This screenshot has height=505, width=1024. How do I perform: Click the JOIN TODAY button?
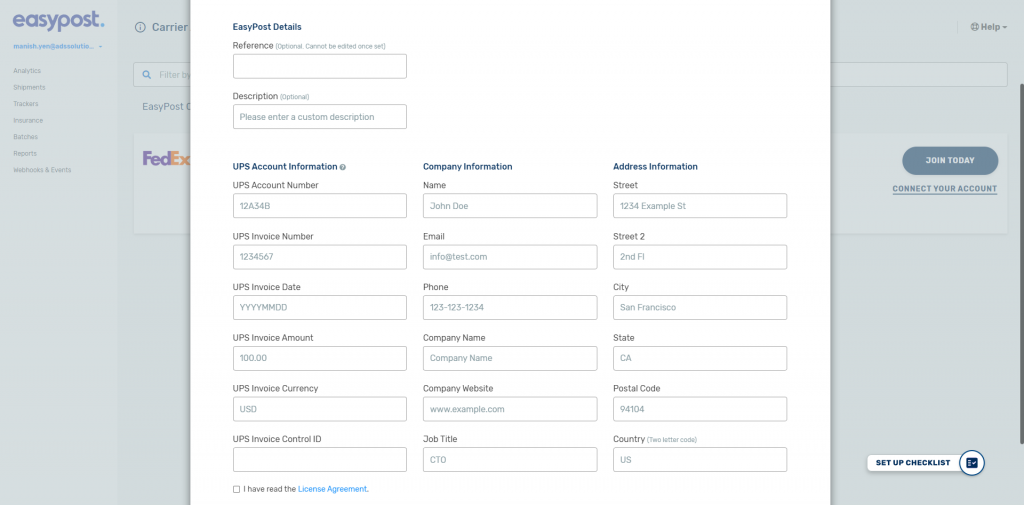950,161
